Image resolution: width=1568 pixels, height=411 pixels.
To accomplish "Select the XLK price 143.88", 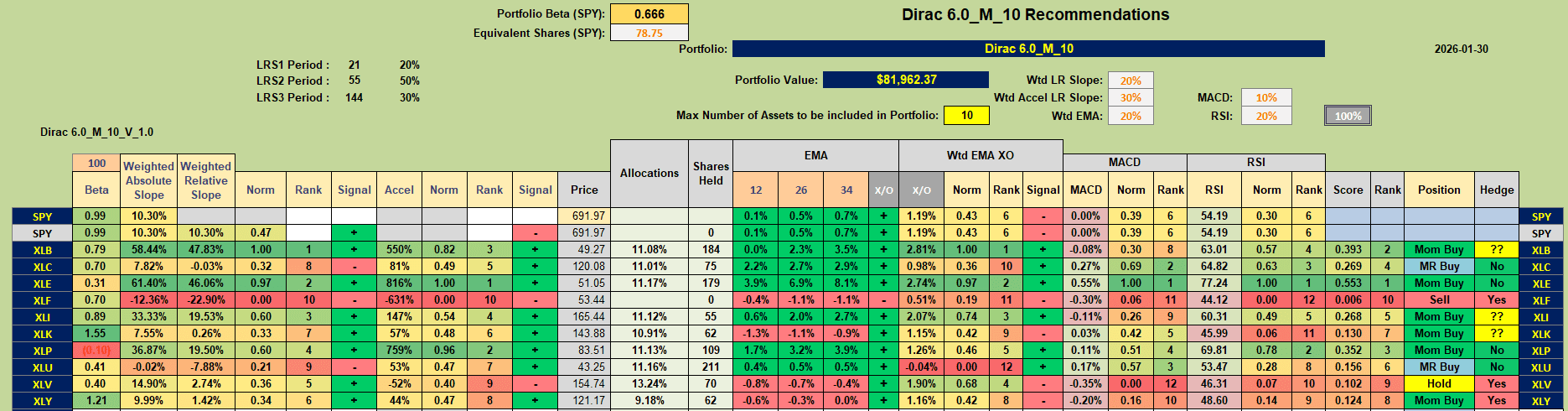I will click(x=584, y=333).
